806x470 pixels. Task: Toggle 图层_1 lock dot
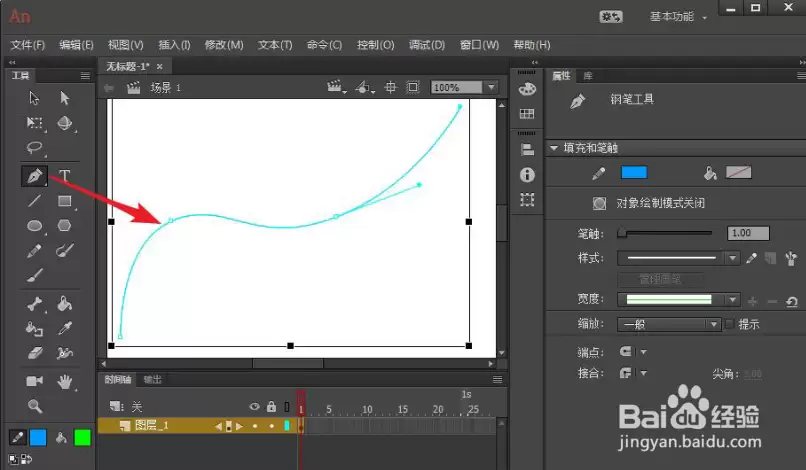tap(271, 426)
